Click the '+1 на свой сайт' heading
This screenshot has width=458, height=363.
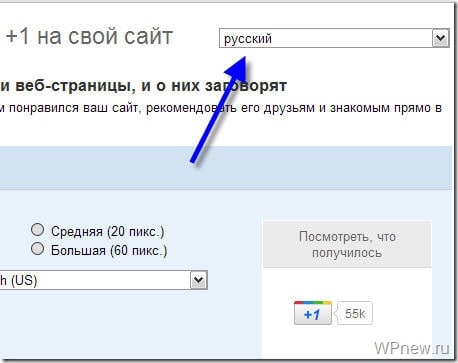pyautogui.click(x=89, y=36)
